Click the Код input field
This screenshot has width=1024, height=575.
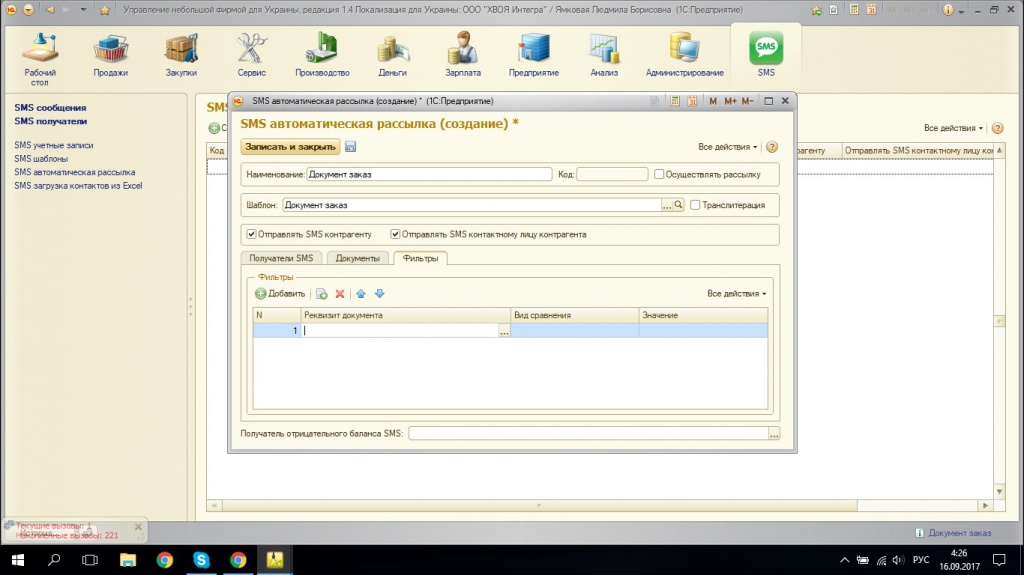[x=612, y=174]
